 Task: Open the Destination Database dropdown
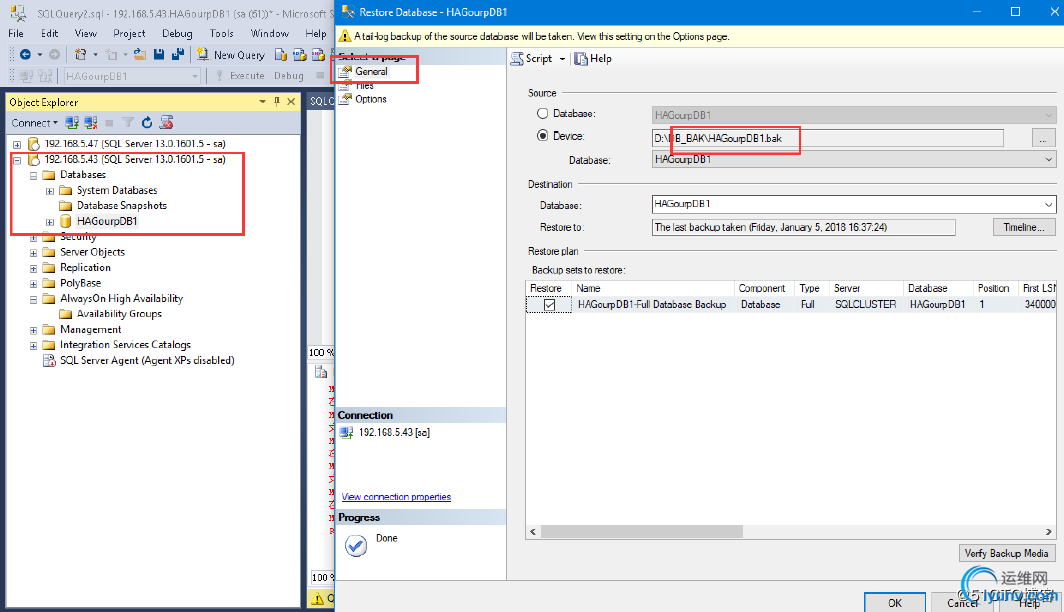pyautogui.click(x=1048, y=204)
